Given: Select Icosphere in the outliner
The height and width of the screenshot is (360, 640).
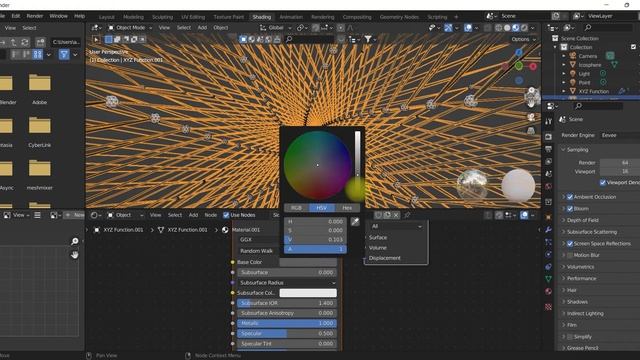Looking at the screenshot, I should [x=590, y=65].
